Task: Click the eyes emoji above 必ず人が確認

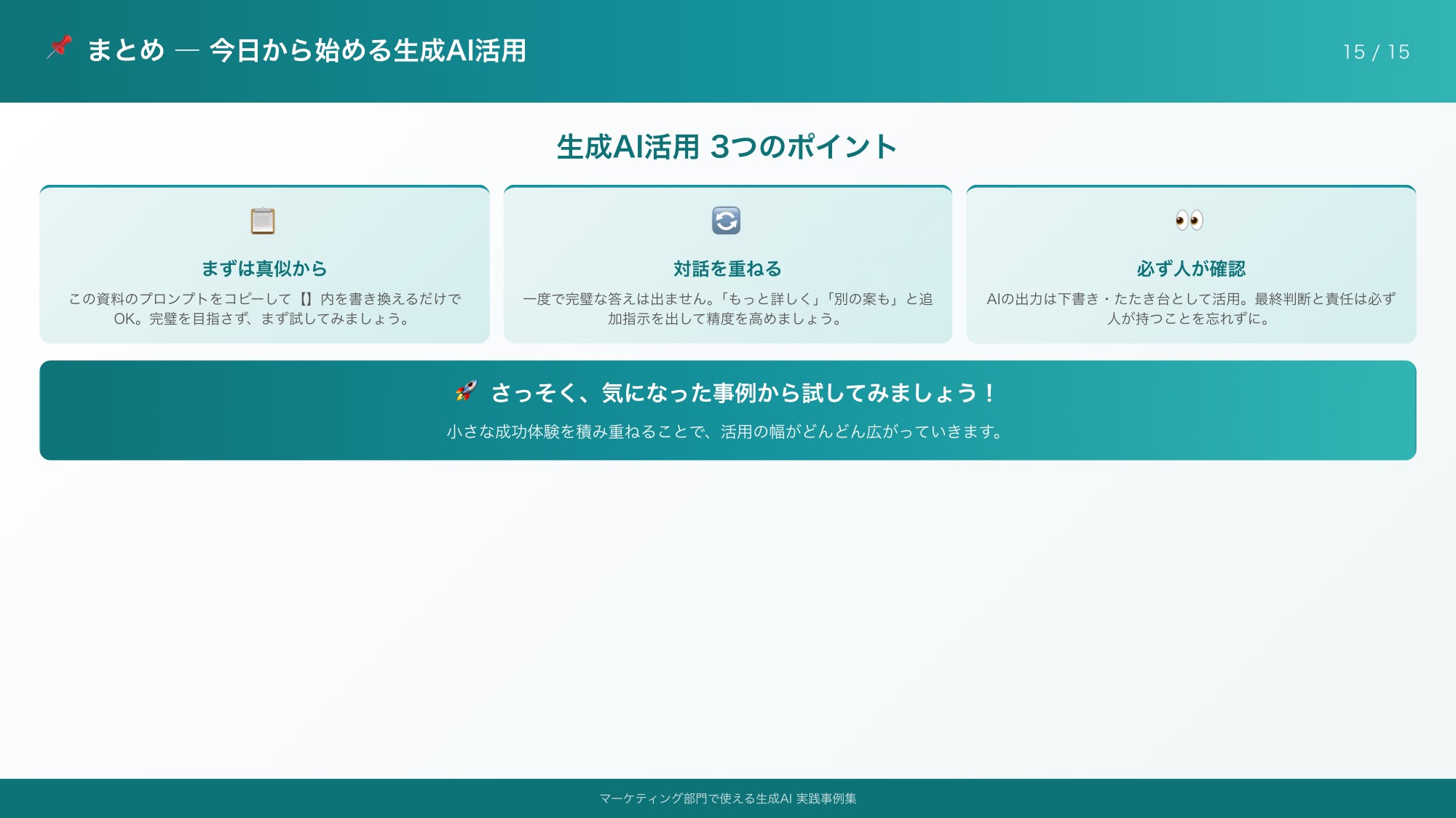Action: [1190, 220]
